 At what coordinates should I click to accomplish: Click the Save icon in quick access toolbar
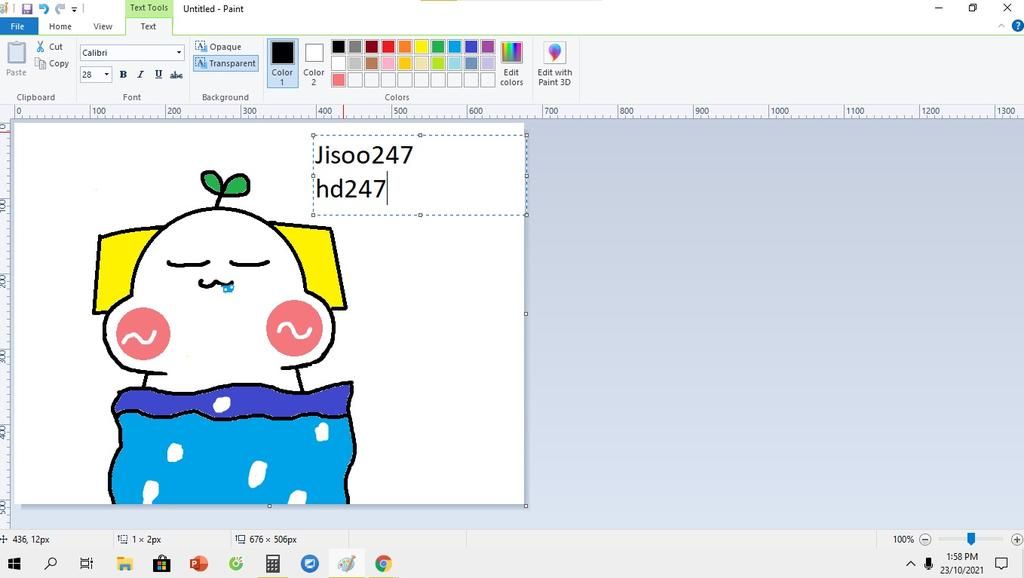(x=27, y=8)
